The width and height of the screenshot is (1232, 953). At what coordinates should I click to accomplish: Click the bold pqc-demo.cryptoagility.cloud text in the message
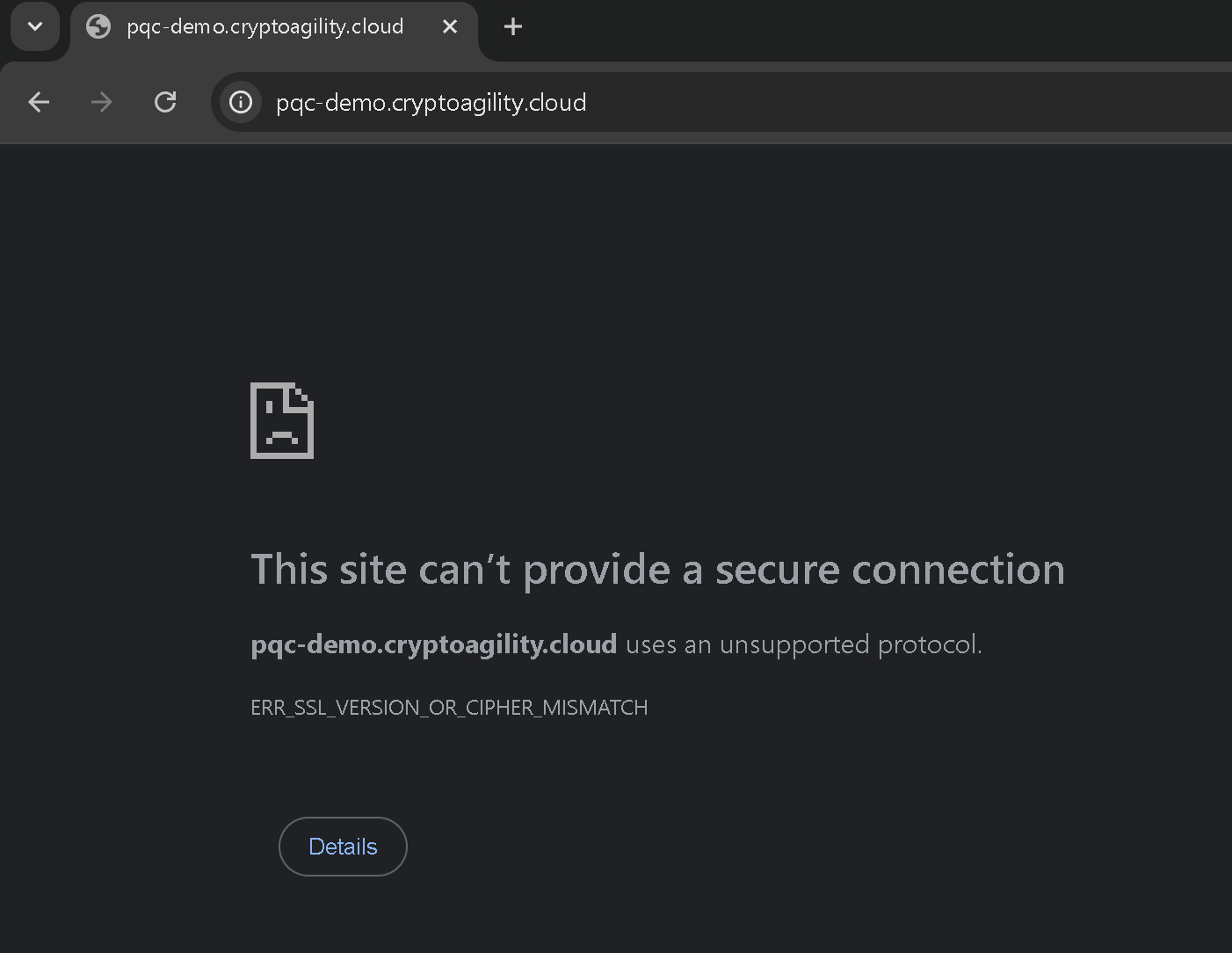tap(433, 644)
